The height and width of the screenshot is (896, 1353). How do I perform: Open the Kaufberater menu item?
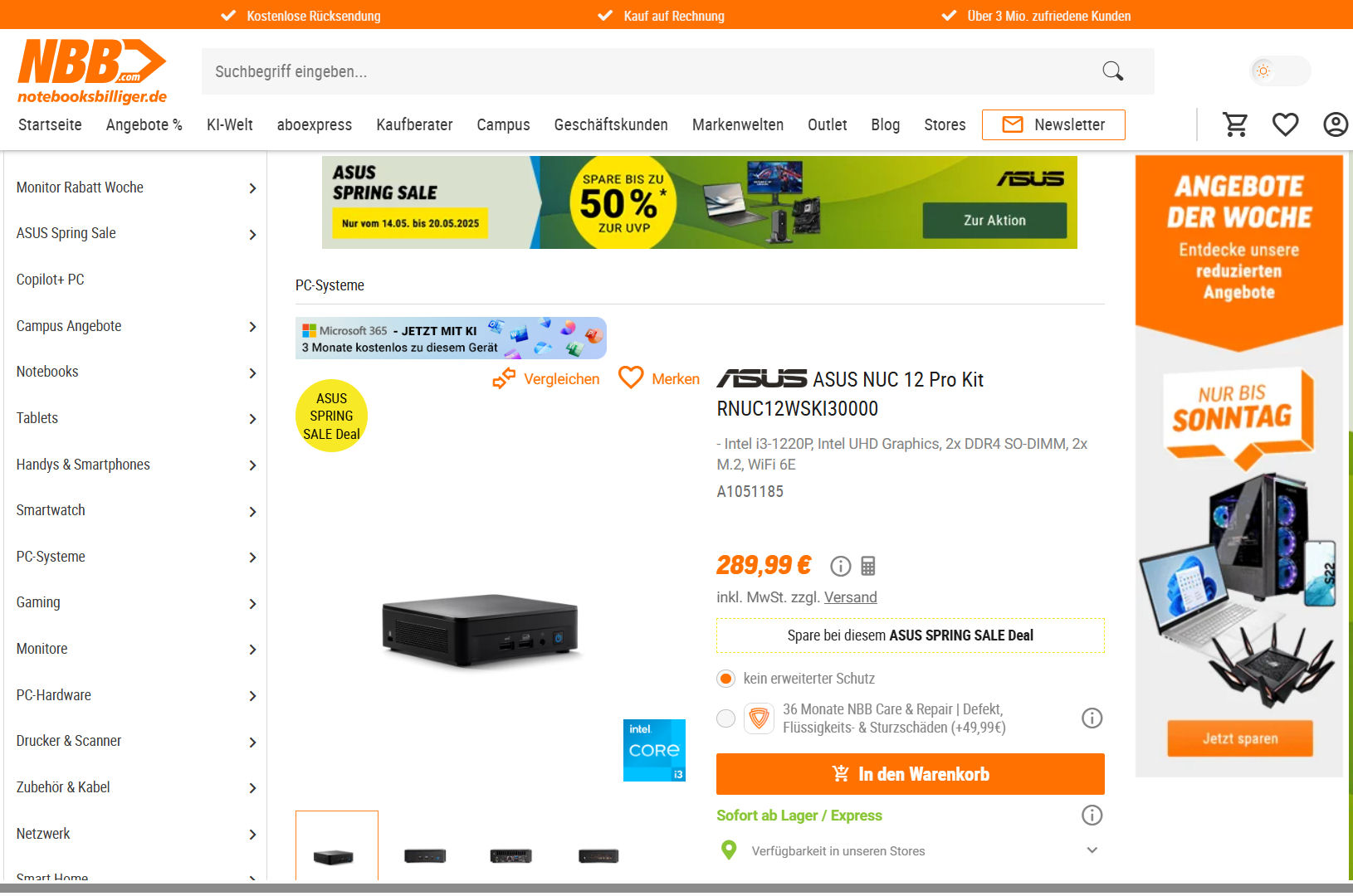[414, 124]
